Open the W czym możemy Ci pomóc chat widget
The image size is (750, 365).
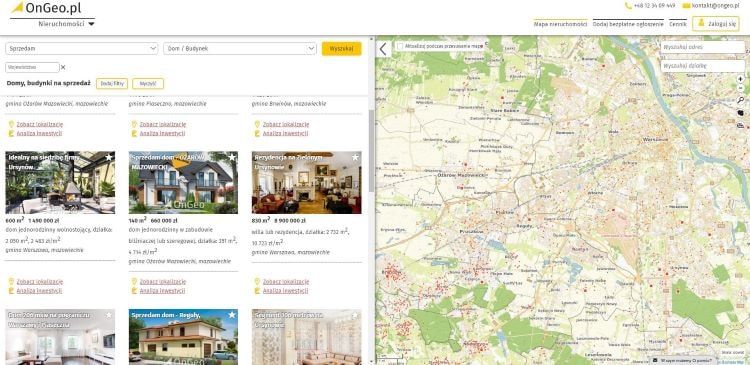point(683,360)
